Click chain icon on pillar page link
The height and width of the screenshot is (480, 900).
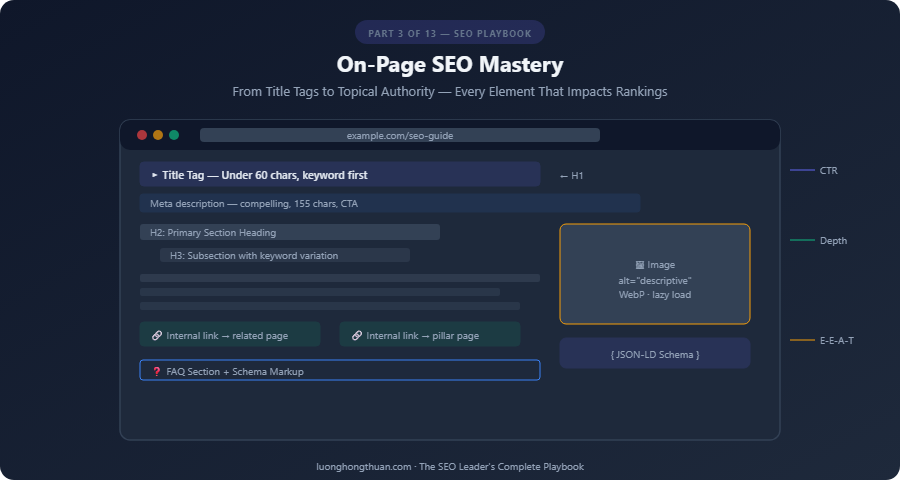356,335
